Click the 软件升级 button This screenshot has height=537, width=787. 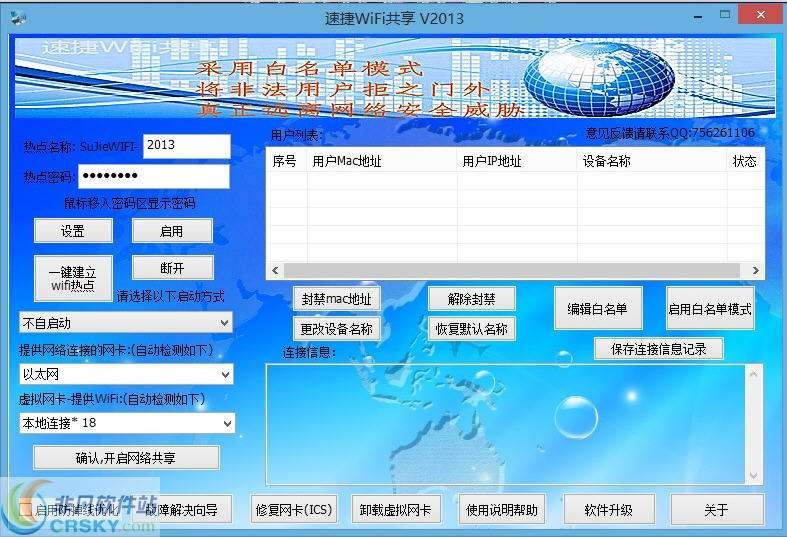tap(609, 510)
